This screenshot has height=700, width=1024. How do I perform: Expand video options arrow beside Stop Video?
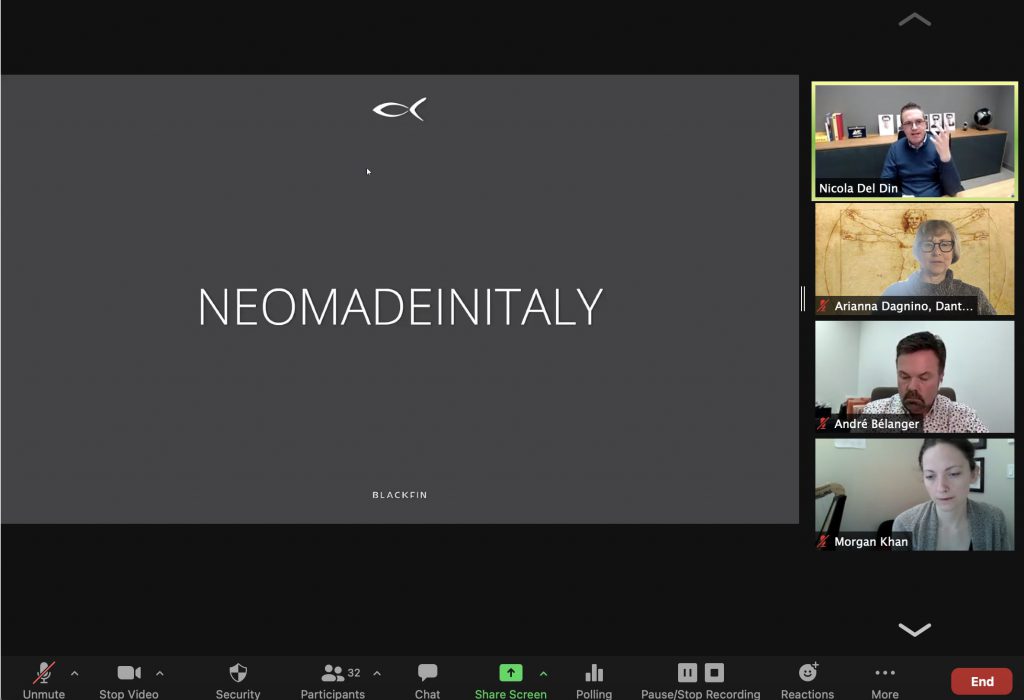coord(160,673)
